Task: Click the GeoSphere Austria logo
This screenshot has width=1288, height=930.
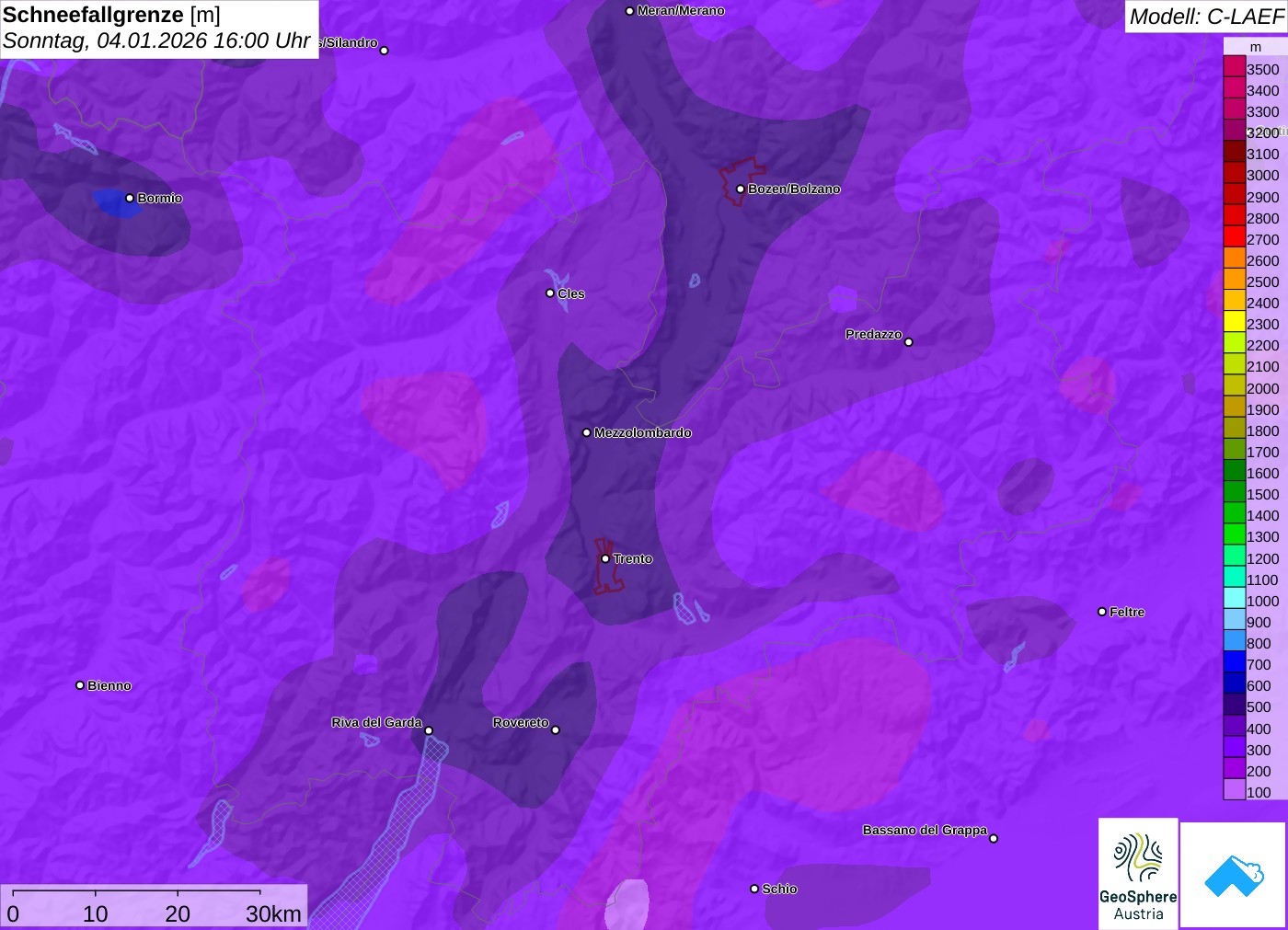Action: 1138,873
